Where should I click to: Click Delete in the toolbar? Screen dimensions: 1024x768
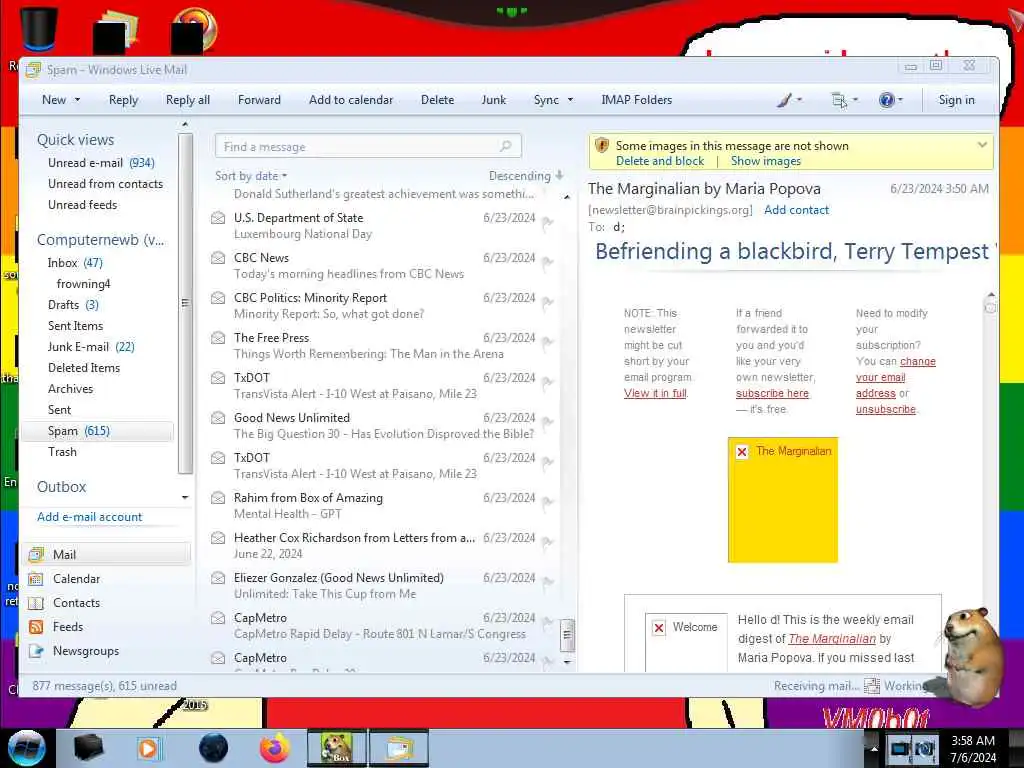(x=438, y=100)
